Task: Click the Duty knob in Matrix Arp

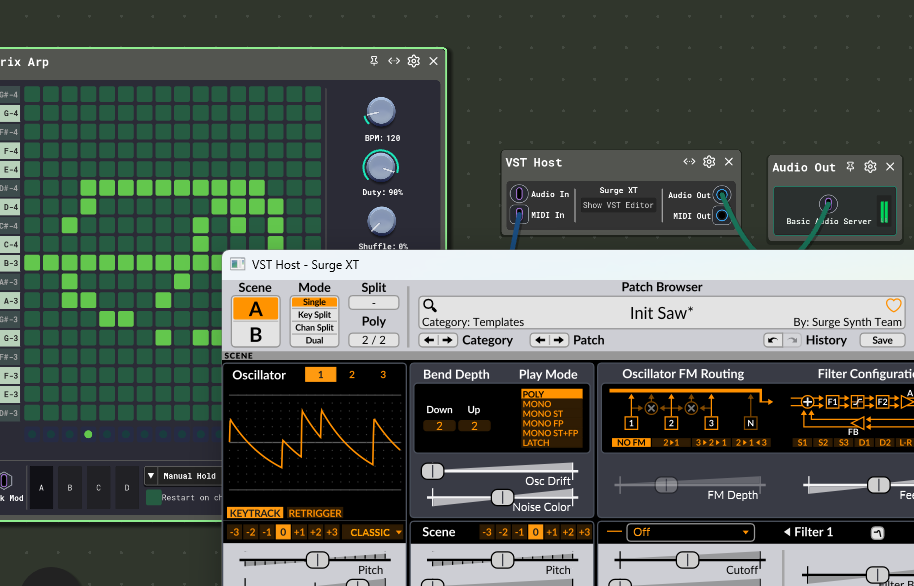Action: coord(380,166)
